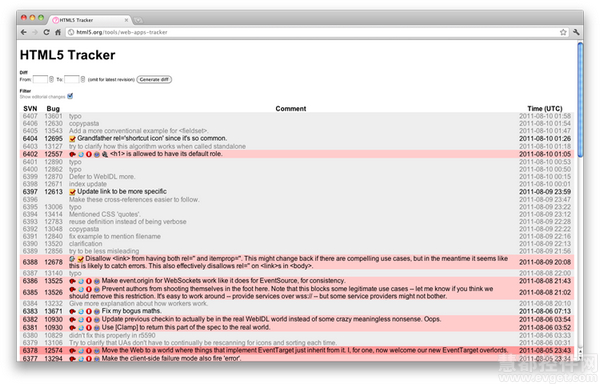The width and height of the screenshot is (600, 384).
Task: Bookmark this page with the star icon
Action: 563,33
